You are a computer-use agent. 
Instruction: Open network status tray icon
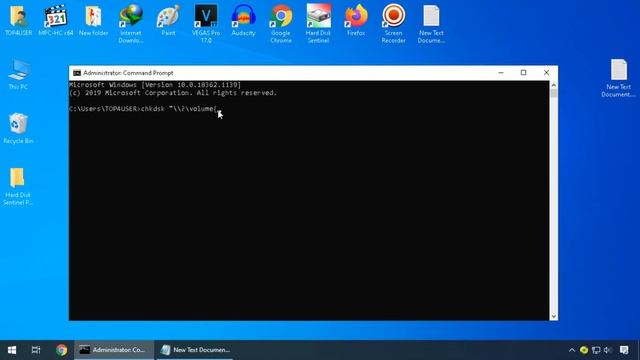596,350
